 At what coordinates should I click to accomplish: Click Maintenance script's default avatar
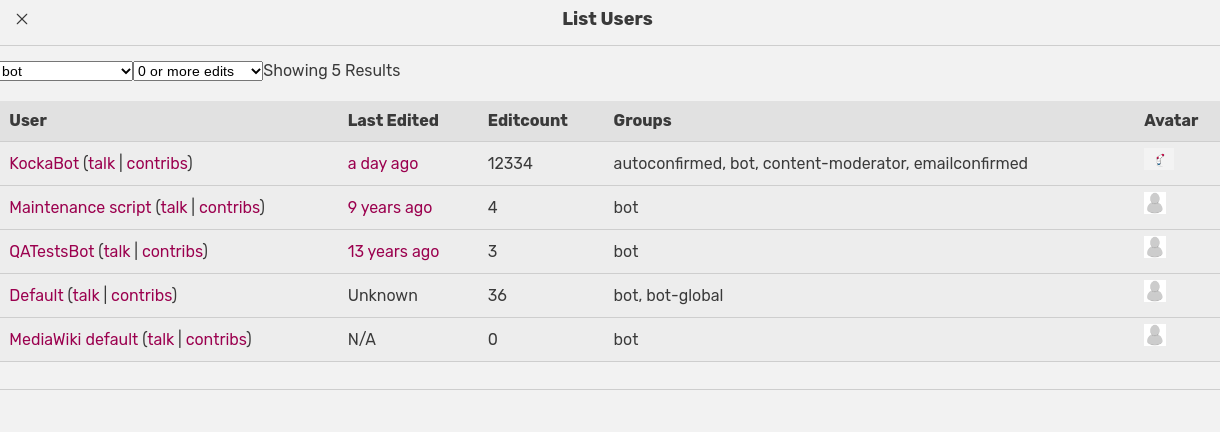(1155, 204)
